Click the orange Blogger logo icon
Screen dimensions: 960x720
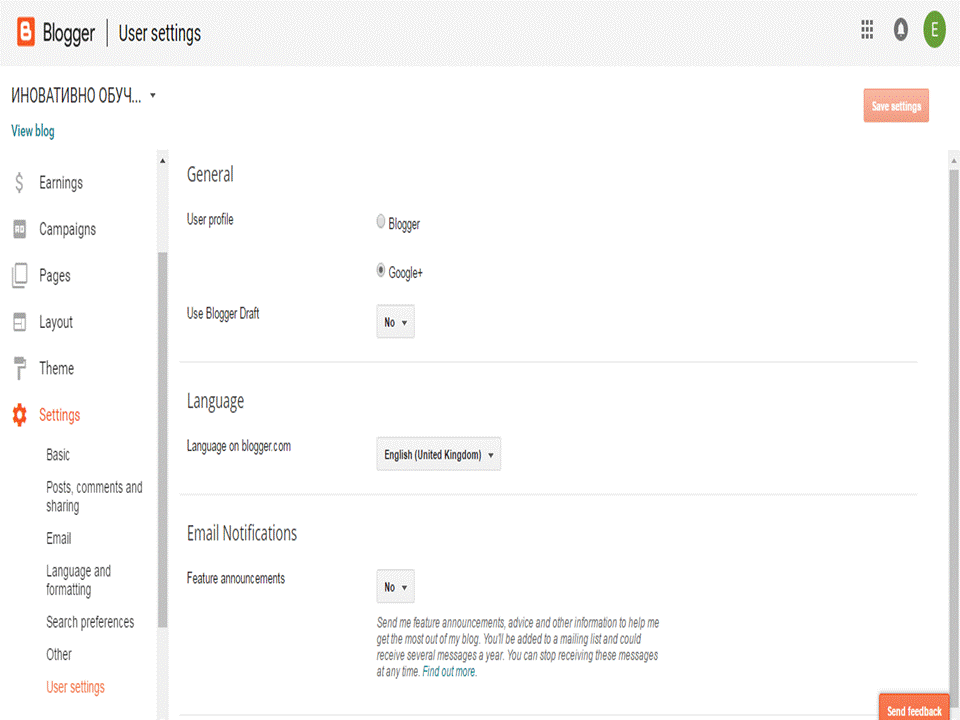pyautogui.click(x=25, y=31)
